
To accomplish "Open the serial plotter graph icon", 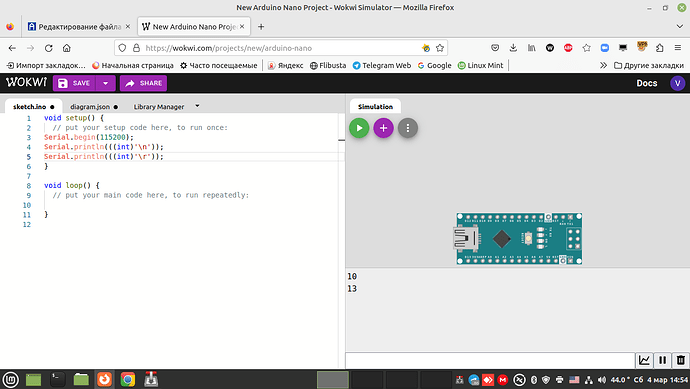I will [x=644, y=360].
